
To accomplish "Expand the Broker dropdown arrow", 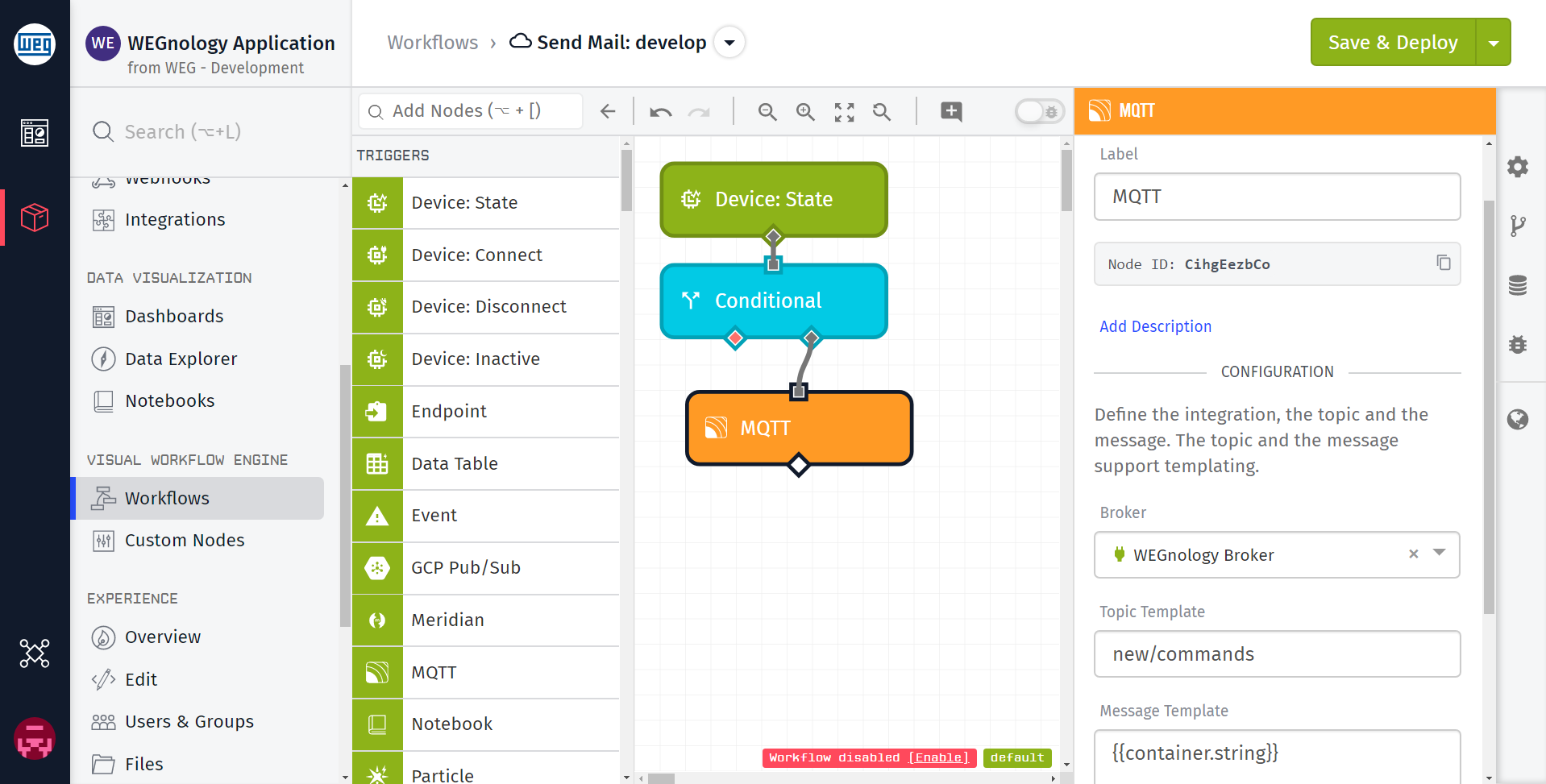I will click(1440, 553).
